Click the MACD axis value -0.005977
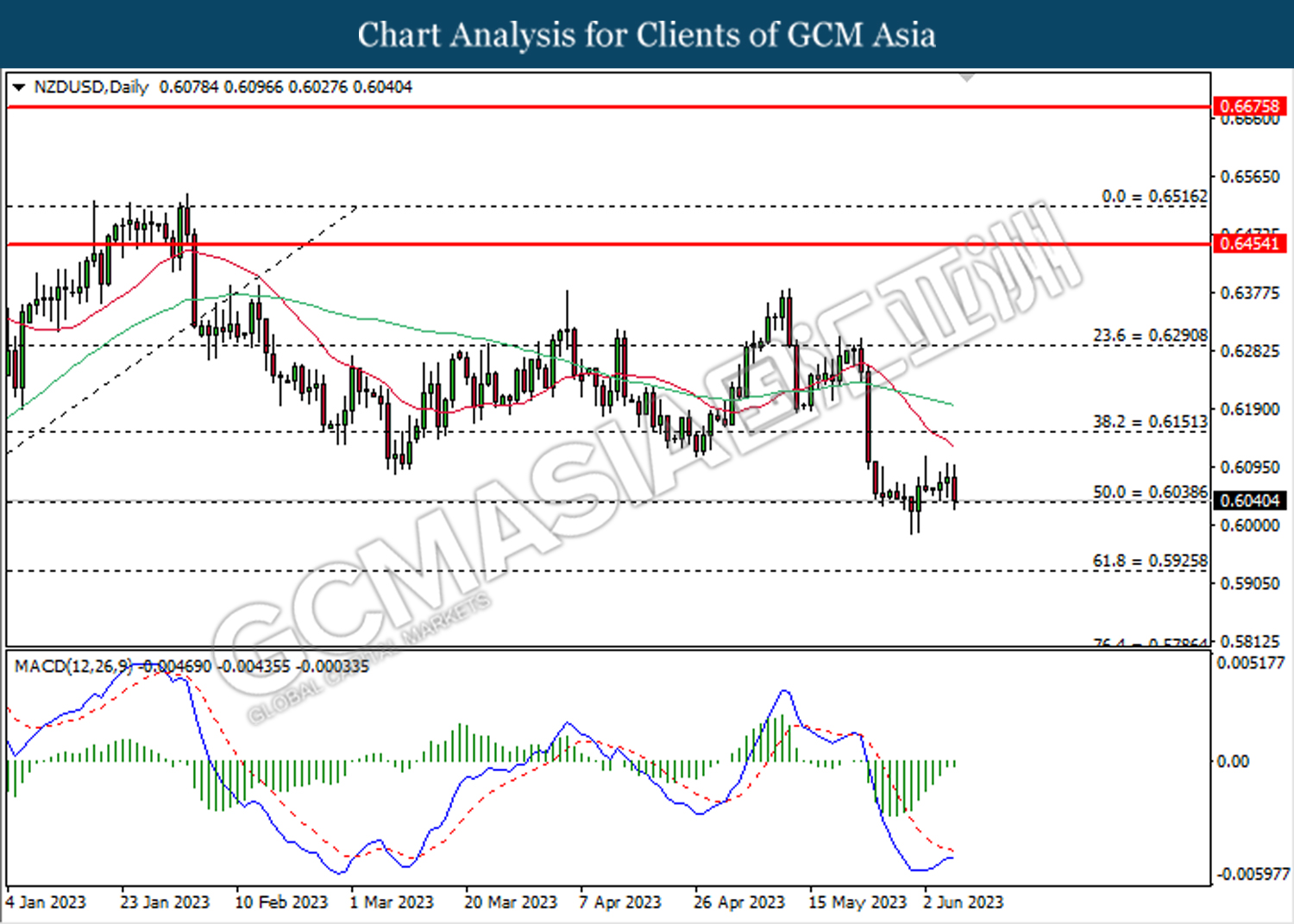The width and height of the screenshot is (1294, 924). tap(1253, 874)
